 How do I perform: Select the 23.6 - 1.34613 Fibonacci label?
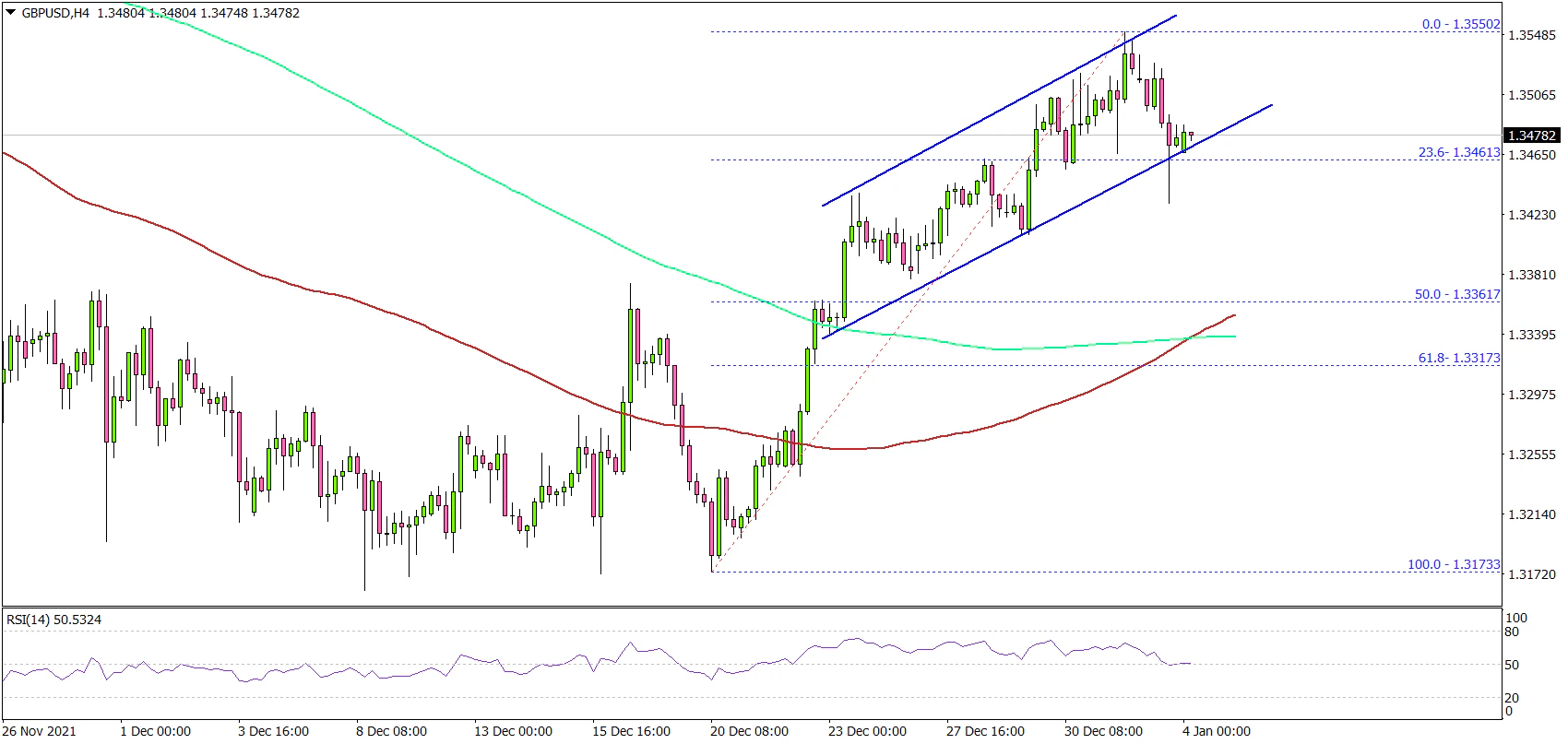pos(1459,152)
